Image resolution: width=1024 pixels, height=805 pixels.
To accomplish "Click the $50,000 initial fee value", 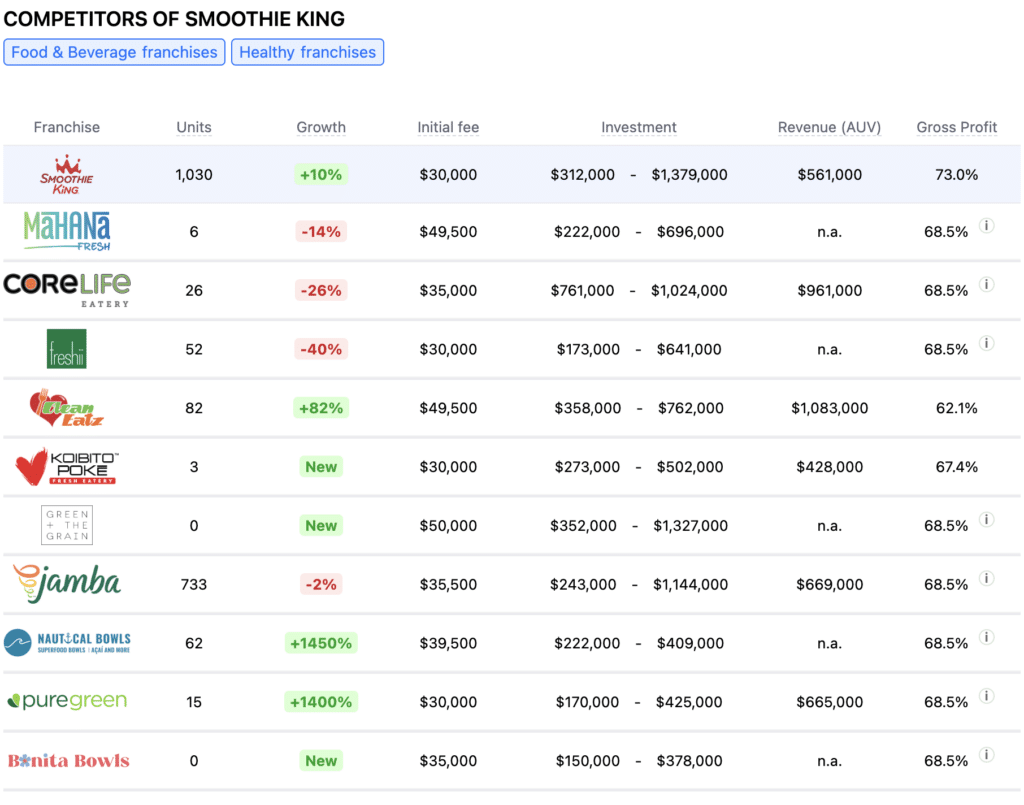I will 448,526.
